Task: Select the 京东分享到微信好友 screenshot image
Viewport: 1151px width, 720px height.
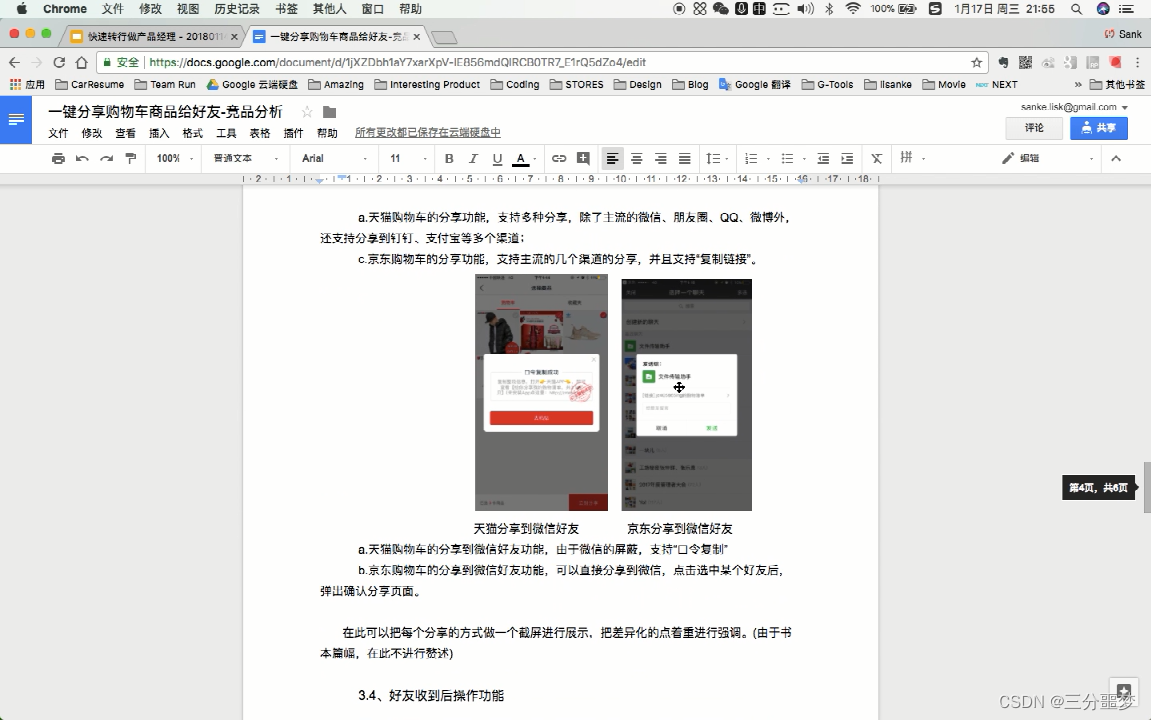Action: (x=686, y=395)
